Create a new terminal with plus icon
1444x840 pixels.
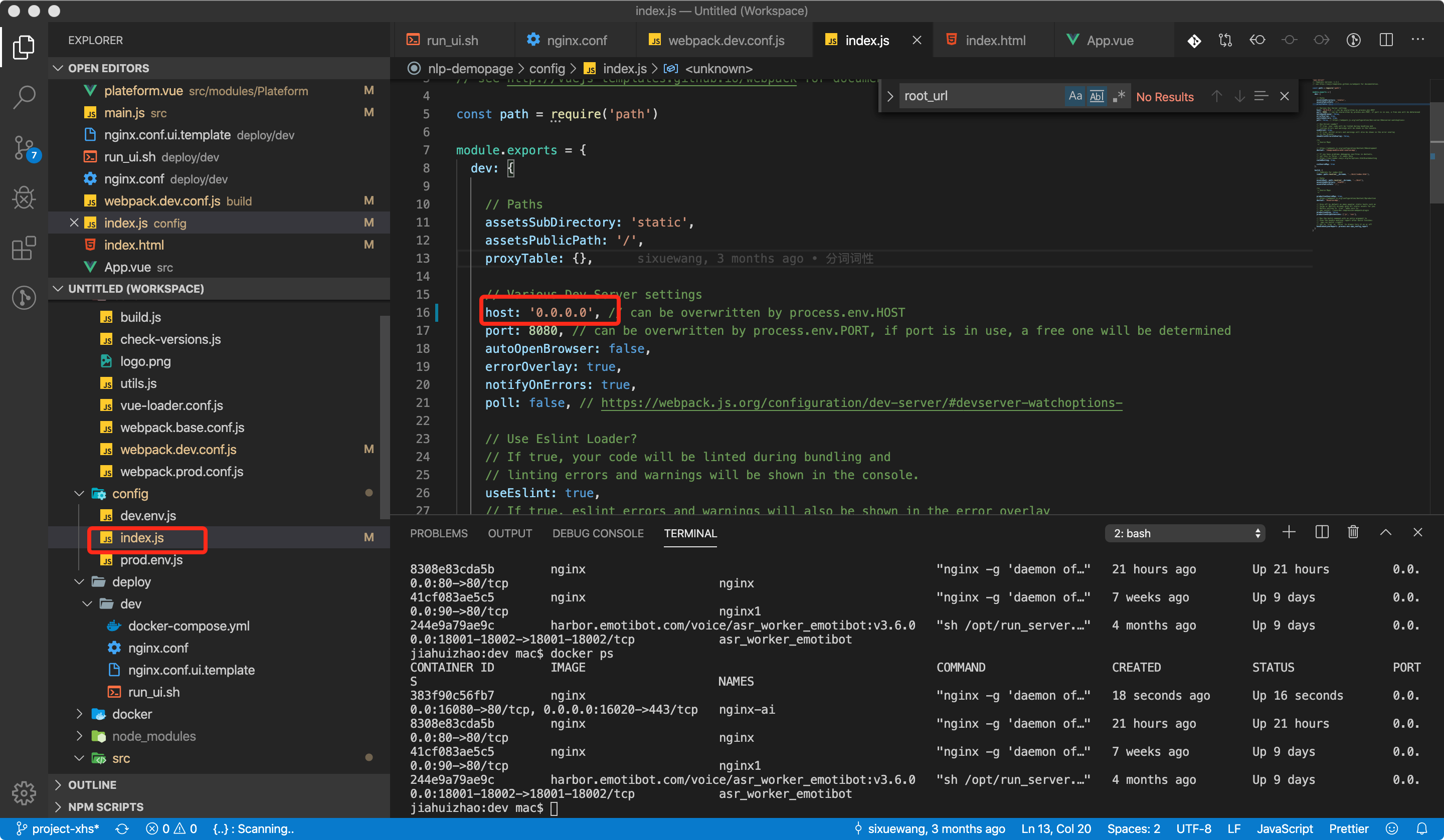[x=1289, y=532]
